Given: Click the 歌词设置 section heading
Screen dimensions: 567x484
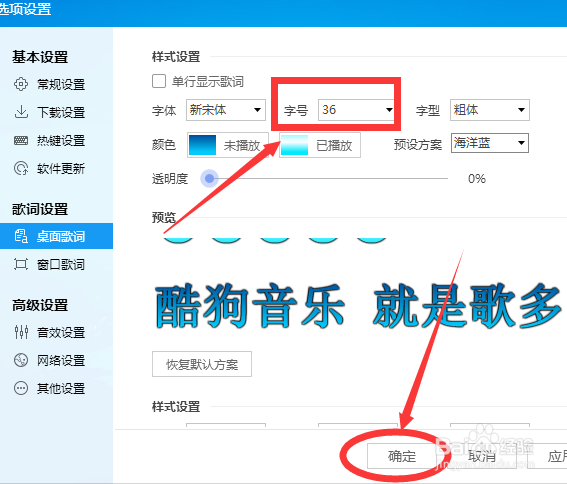Looking at the screenshot, I should pyautogui.click(x=40, y=209).
